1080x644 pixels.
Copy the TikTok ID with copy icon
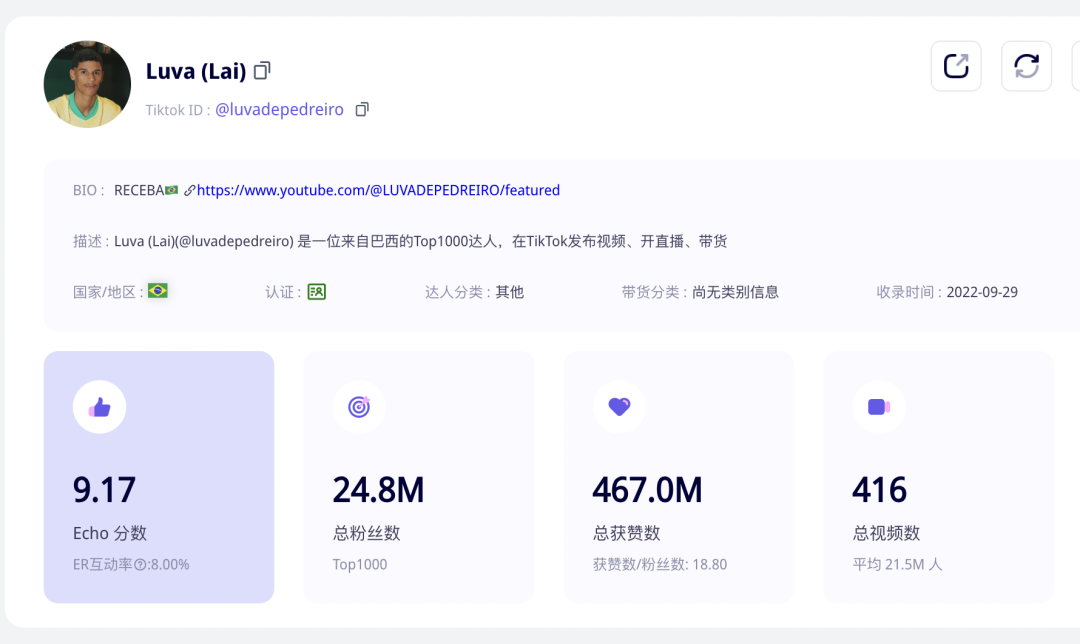click(x=362, y=109)
